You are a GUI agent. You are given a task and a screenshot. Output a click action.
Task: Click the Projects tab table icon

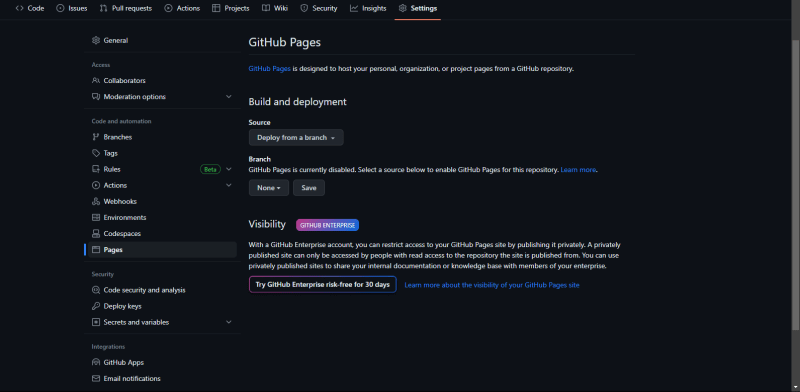[x=216, y=8]
